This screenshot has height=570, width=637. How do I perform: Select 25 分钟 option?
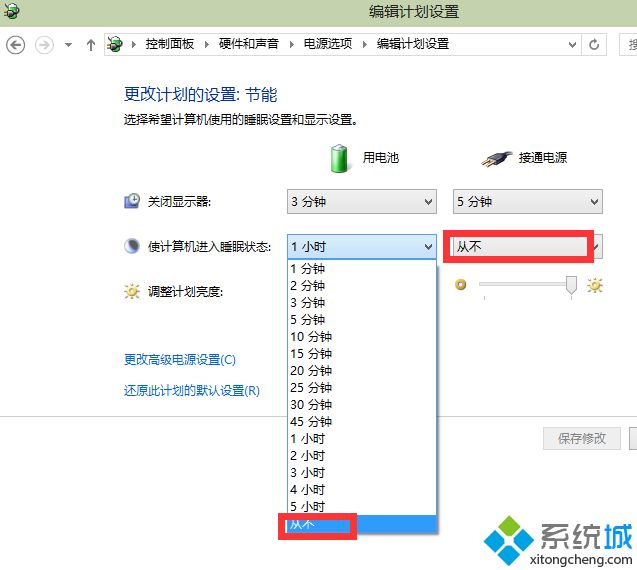(x=362, y=388)
